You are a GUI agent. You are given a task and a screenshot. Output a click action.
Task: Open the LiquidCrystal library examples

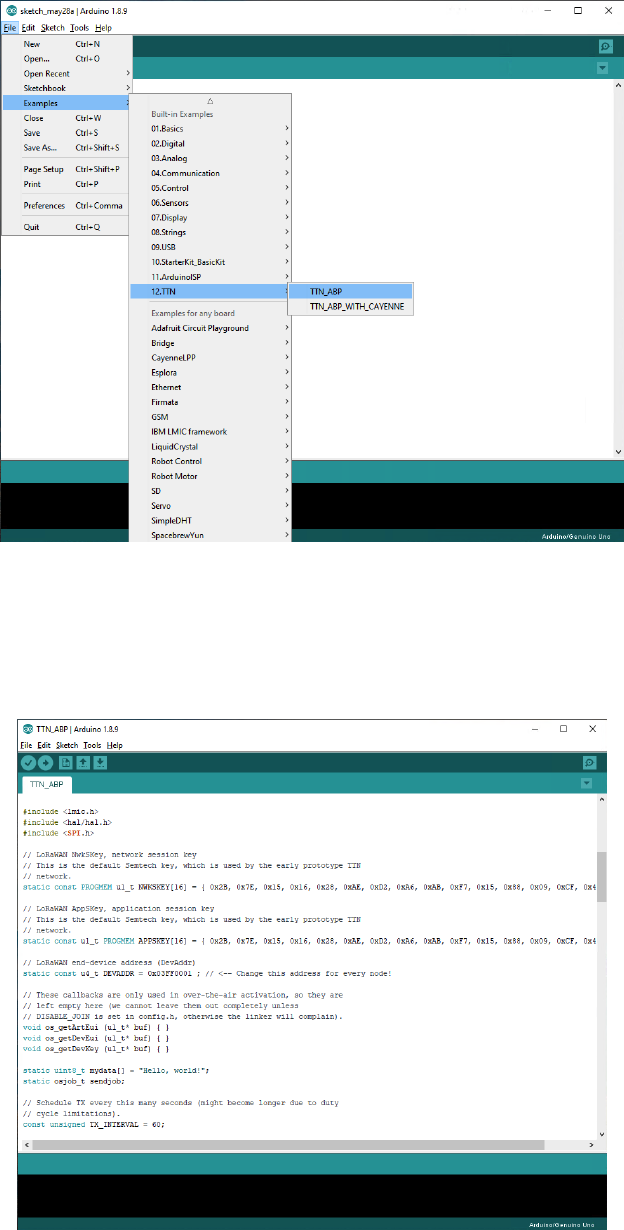[209, 447]
